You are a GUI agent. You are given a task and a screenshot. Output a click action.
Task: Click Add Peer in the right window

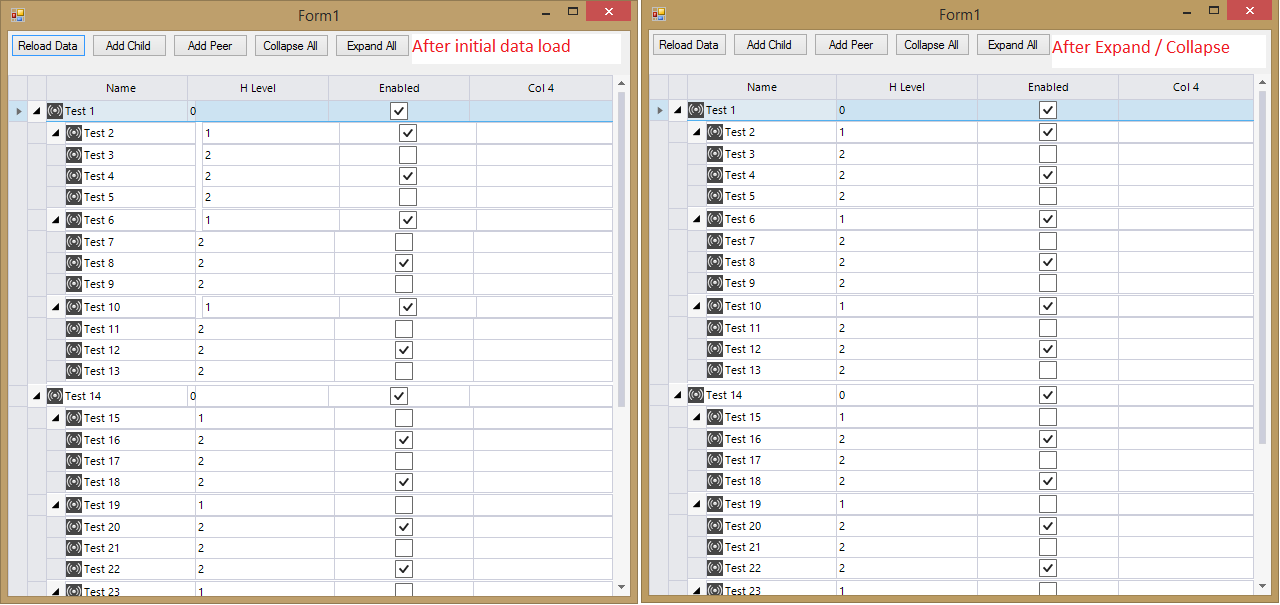pyautogui.click(x=851, y=45)
